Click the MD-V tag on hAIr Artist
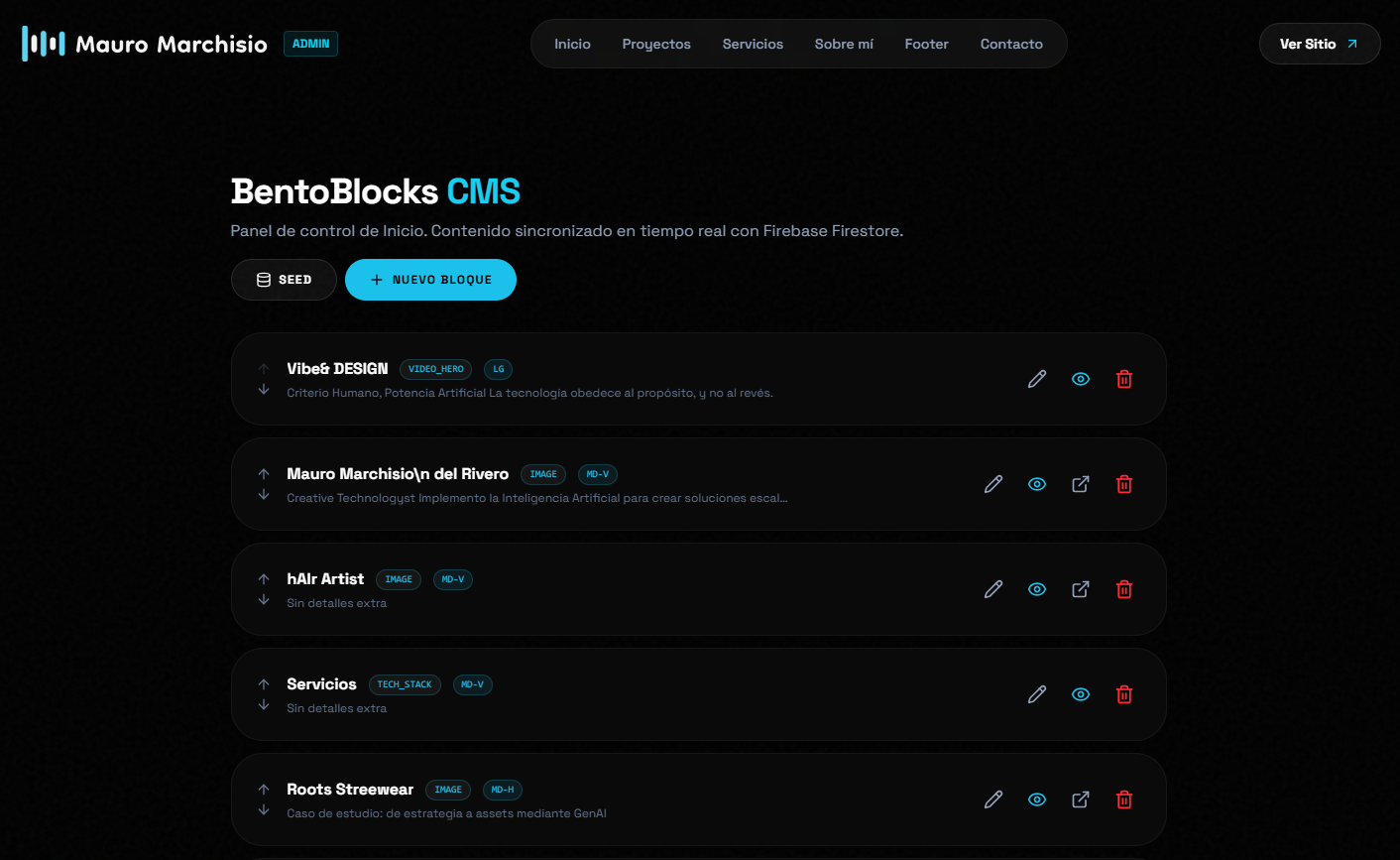This screenshot has height=860, width=1400. pos(453,579)
